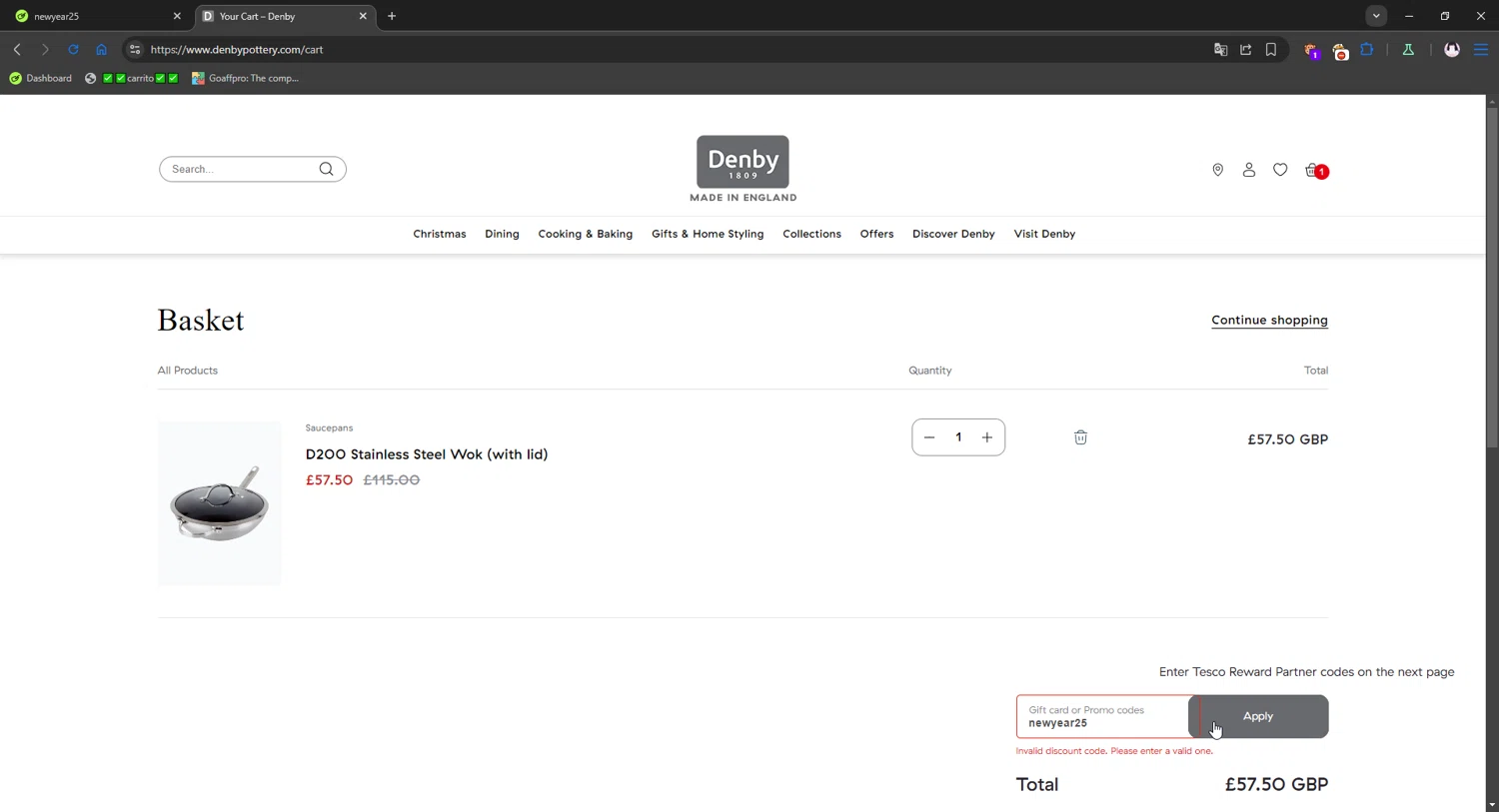Click the wok quantity value field
The height and width of the screenshot is (812, 1499).
[958, 437]
